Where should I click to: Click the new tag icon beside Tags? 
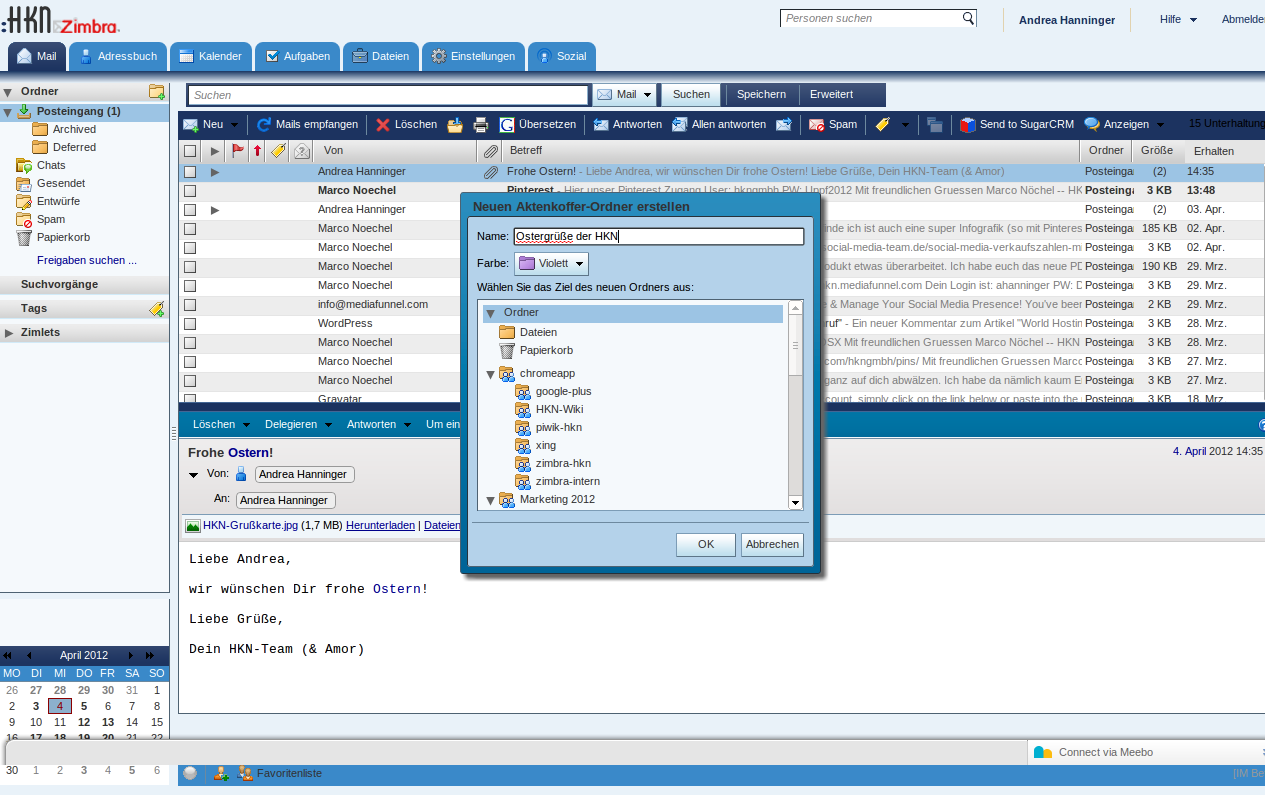(x=156, y=309)
